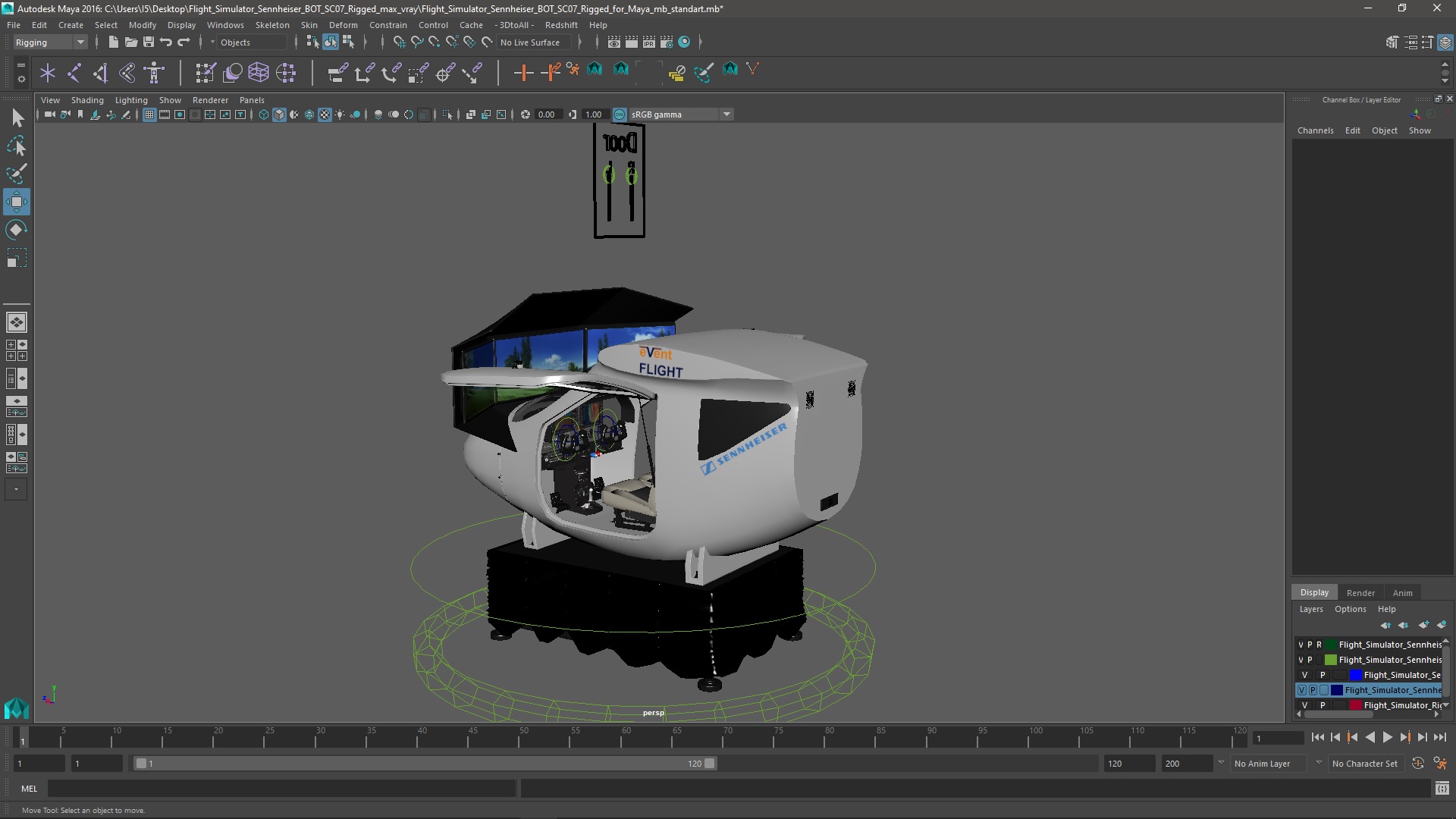Toggle textured display checker icon
This screenshot has width=1456, height=819.
tap(325, 115)
